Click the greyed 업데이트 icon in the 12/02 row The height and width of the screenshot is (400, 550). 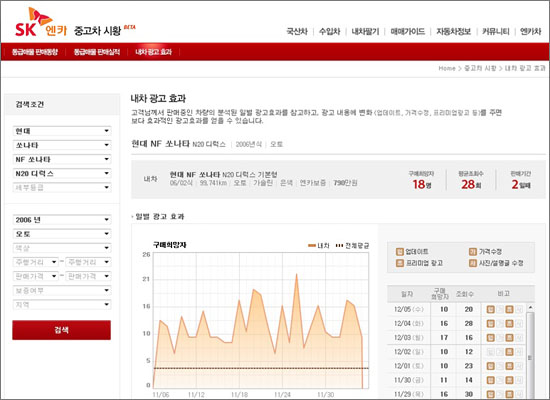pos(491,352)
